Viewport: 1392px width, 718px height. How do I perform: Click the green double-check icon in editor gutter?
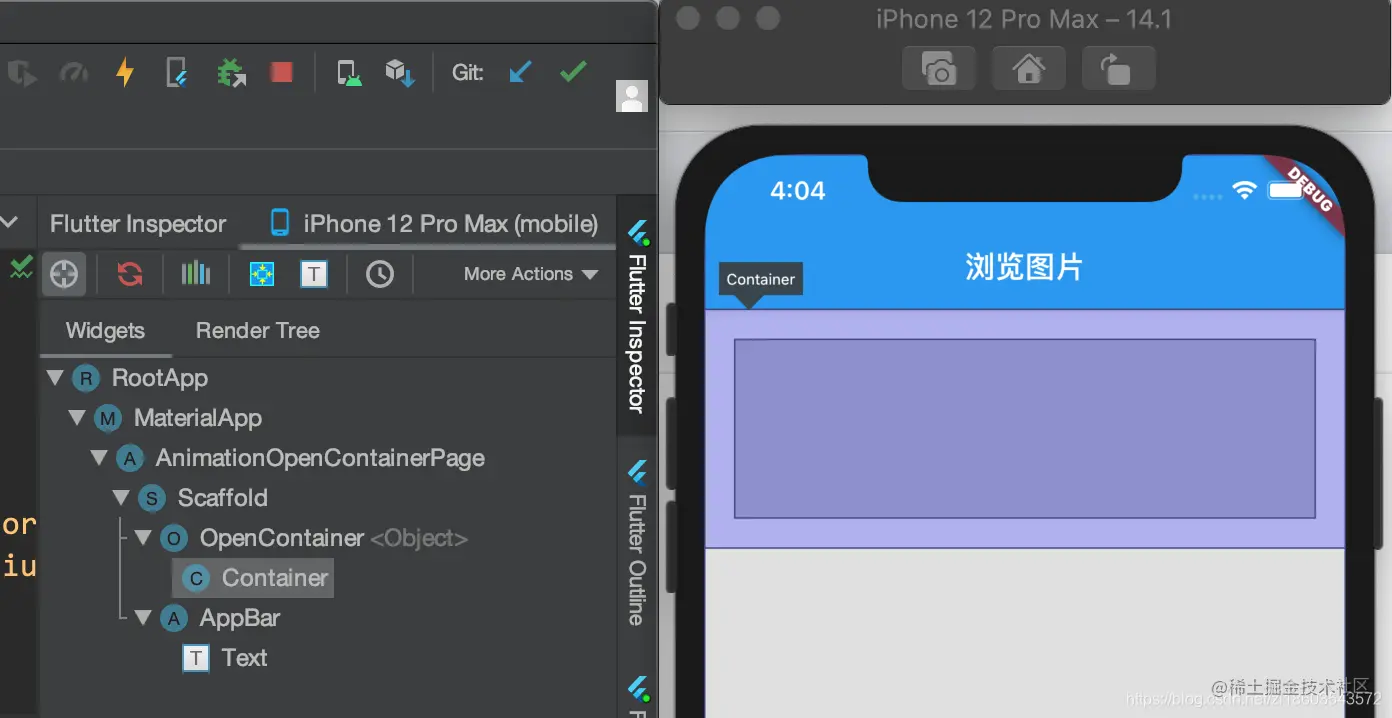(x=21, y=267)
